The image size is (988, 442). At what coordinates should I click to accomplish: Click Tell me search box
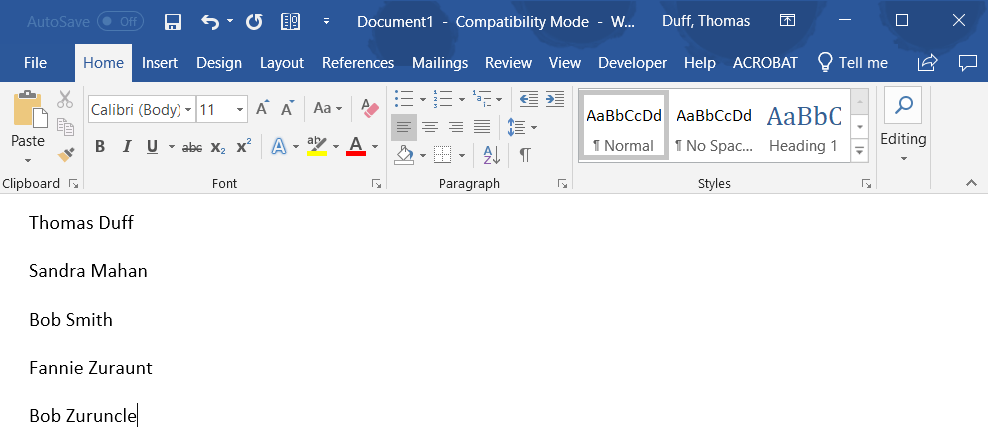tap(853, 63)
